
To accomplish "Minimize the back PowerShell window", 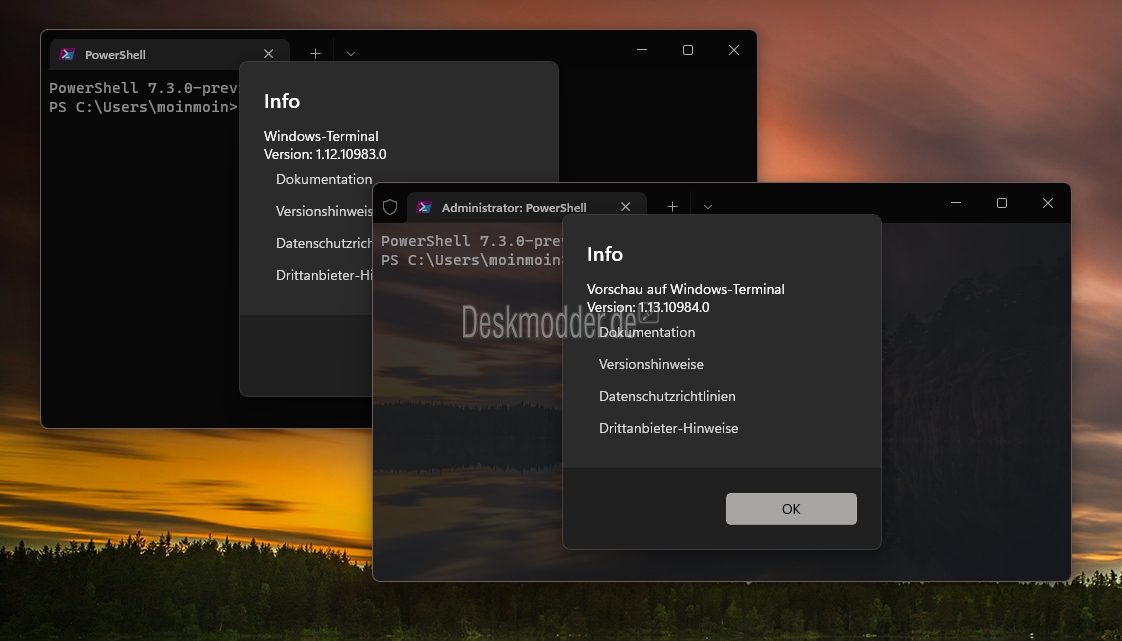I will coord(642,50).
